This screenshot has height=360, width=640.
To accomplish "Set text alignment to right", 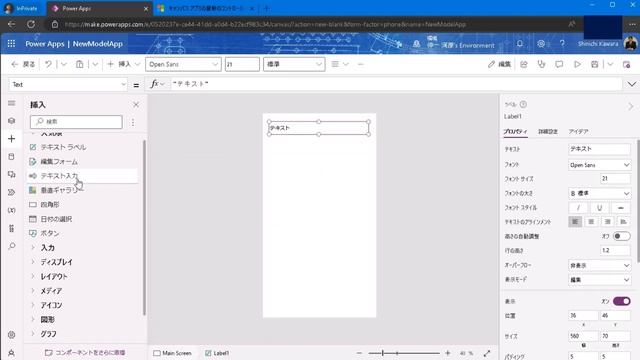I will point(607,222).
